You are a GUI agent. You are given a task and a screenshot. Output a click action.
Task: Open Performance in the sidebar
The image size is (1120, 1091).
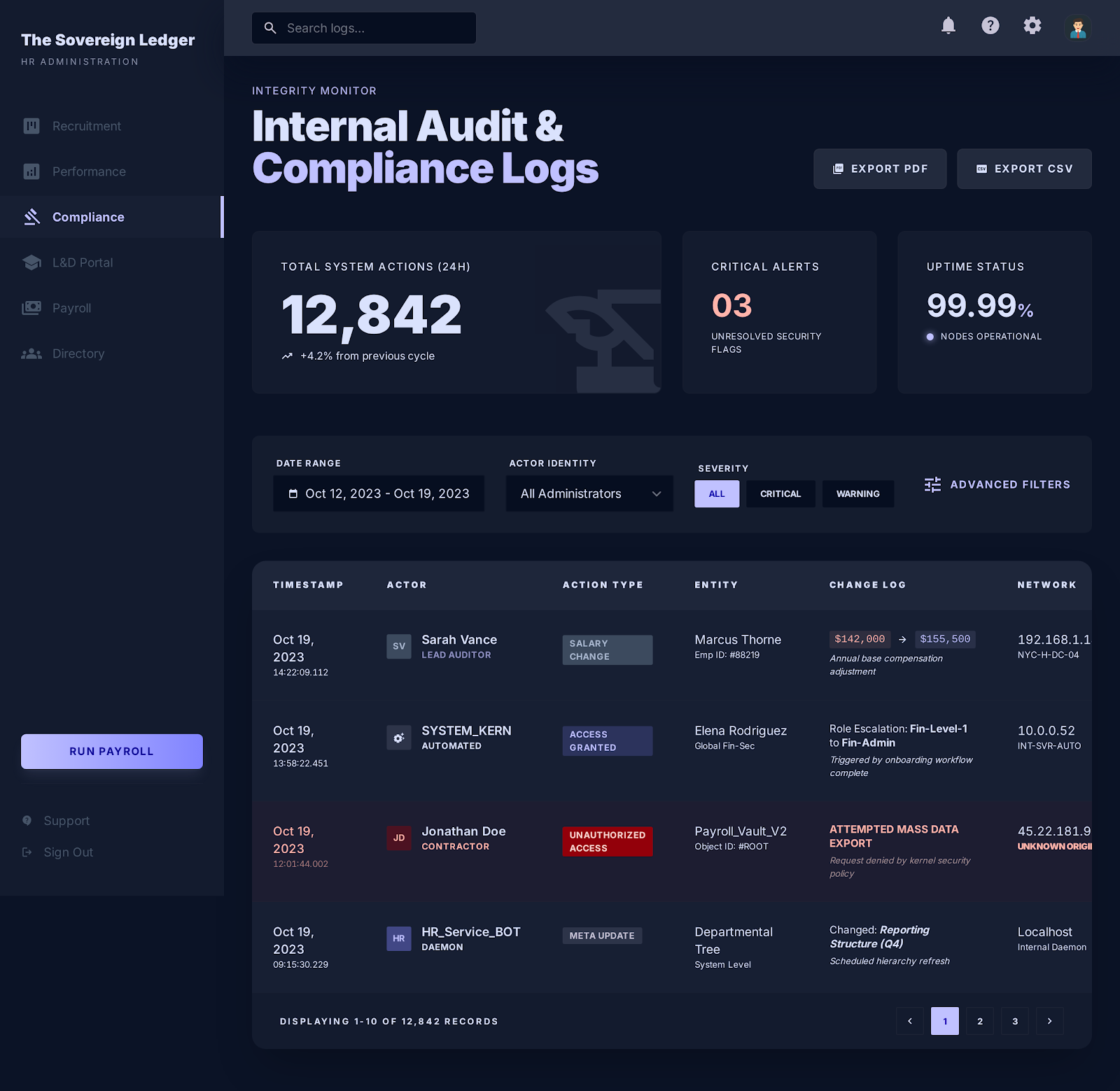click(x=112, y=171)
